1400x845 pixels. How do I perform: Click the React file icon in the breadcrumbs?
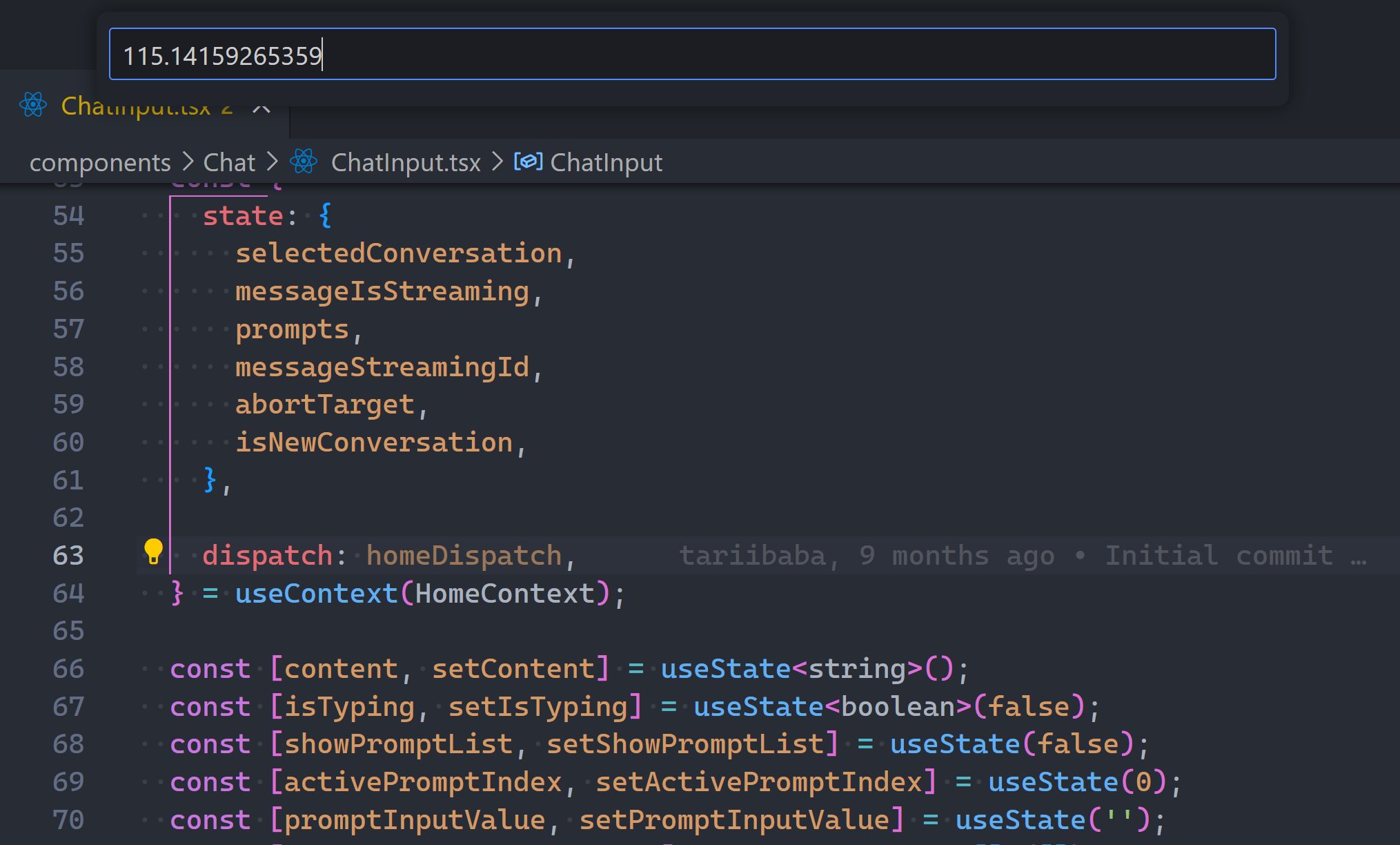point(304,162)
